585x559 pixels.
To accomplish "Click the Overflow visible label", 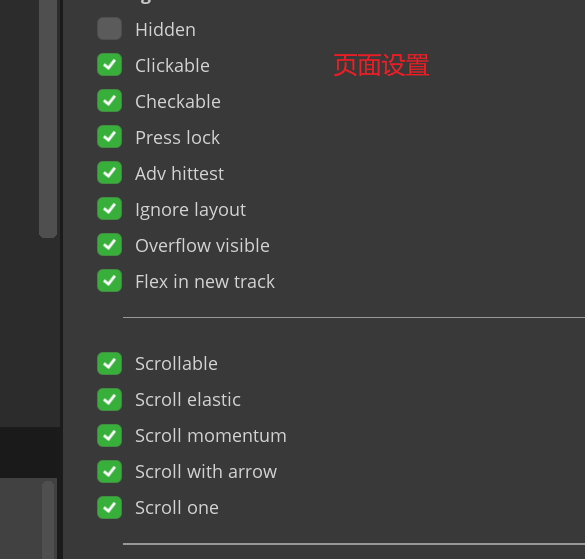I will [202, 246].
